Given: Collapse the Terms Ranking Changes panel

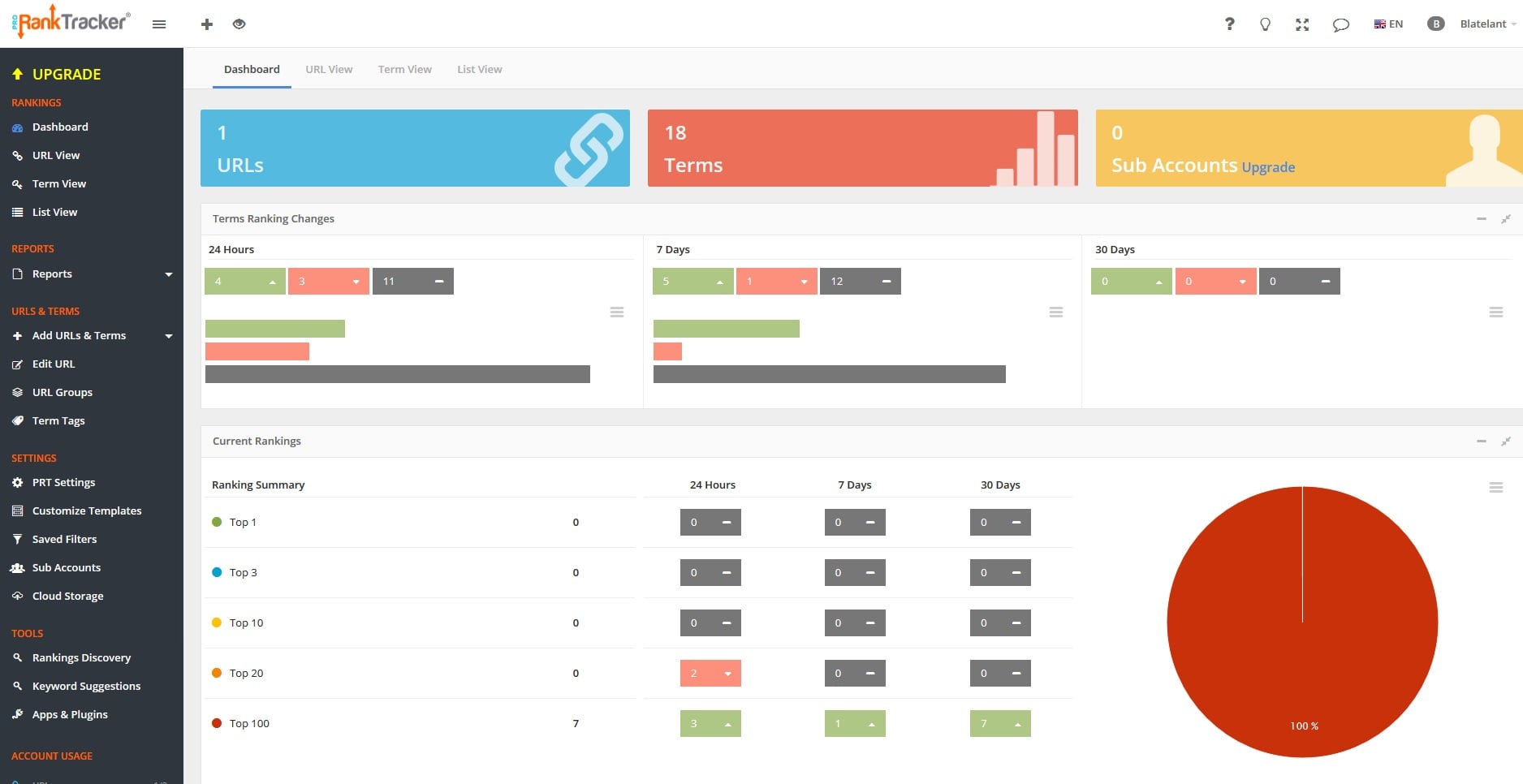Looking at the screenshot, I should (x=1482, y=219).
